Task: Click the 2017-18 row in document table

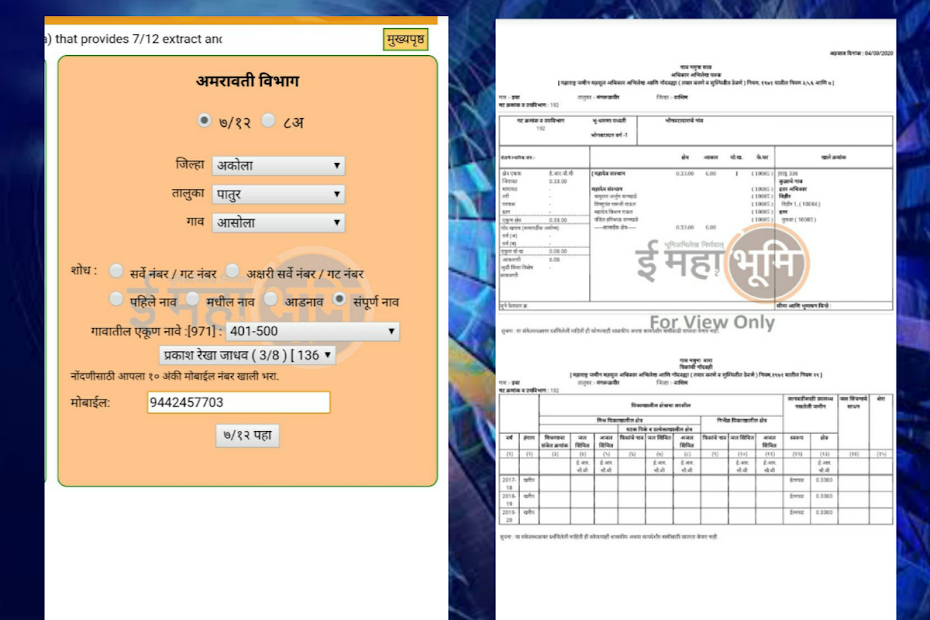Action: click(696, 484)
